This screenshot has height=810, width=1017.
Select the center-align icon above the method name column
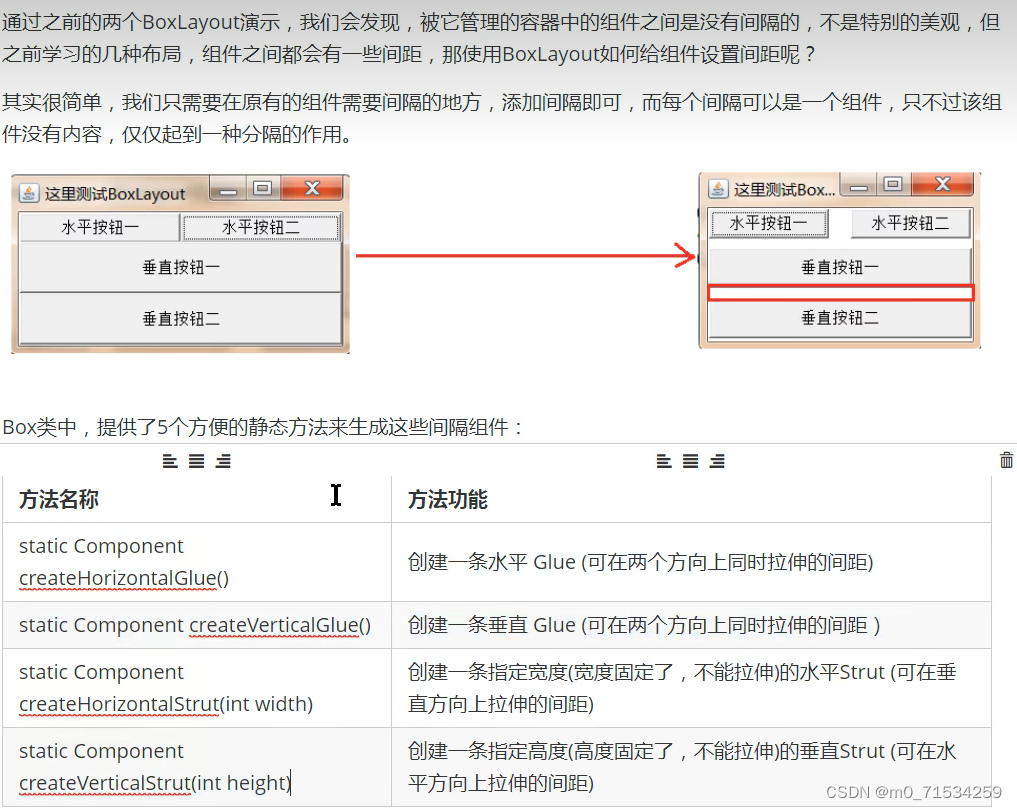click(197, 460)
